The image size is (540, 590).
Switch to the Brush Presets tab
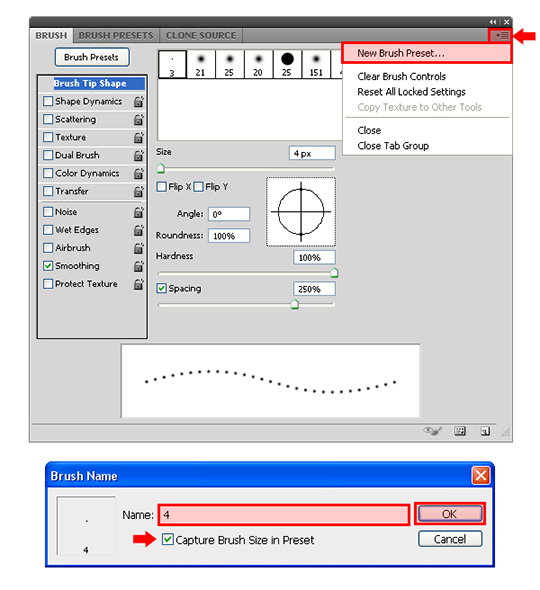tap(116, 36)
